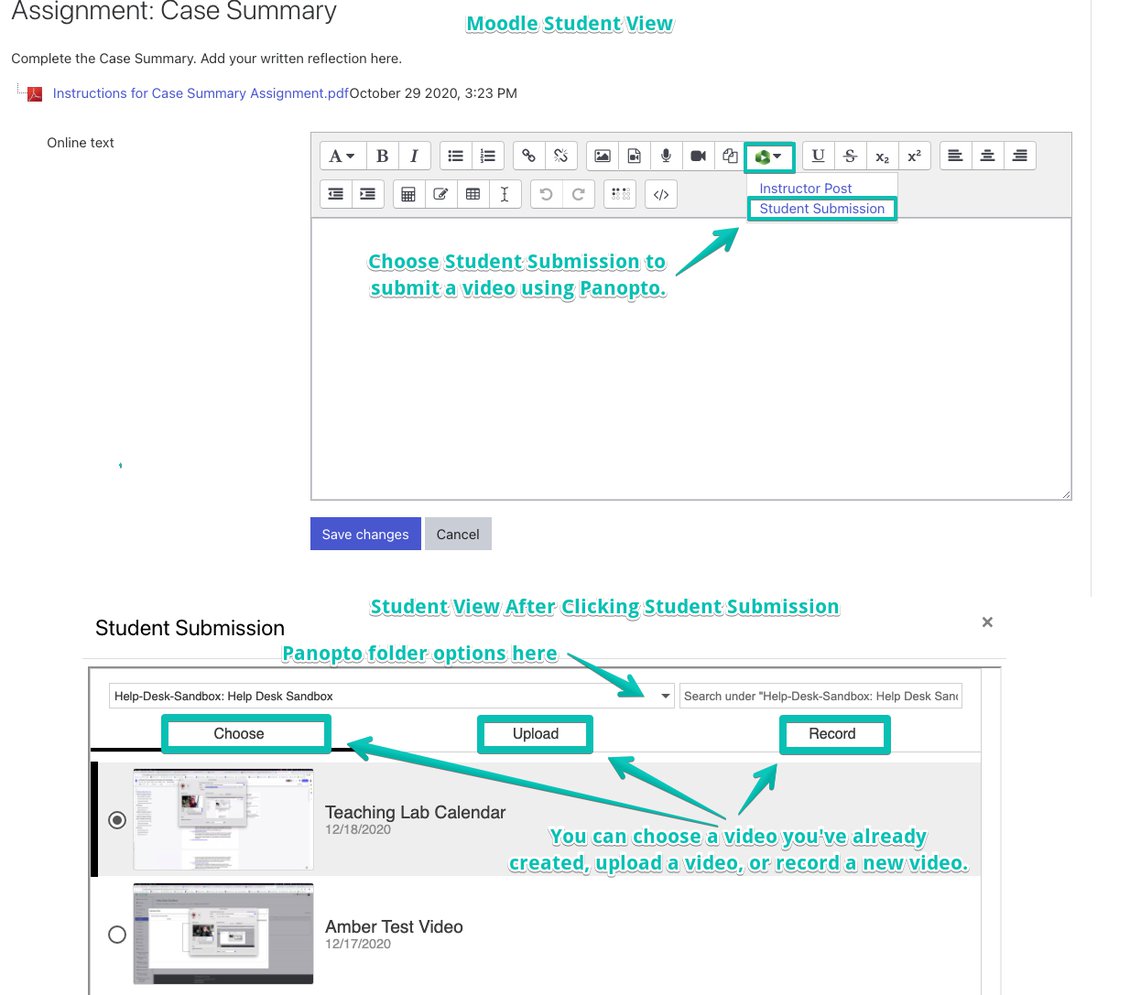This screenshot has height=995, width=1130.
Task: Click the Amber Test Video thumbnail
Action: (x=223, y=934)
